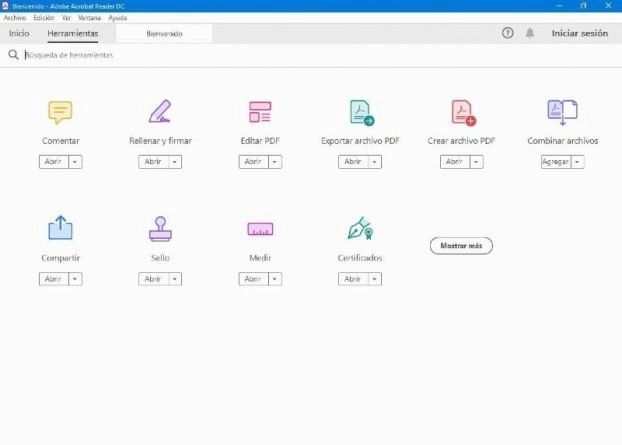Switch to the Inicio tab
622x445 pixels.
tap(19, 33)
